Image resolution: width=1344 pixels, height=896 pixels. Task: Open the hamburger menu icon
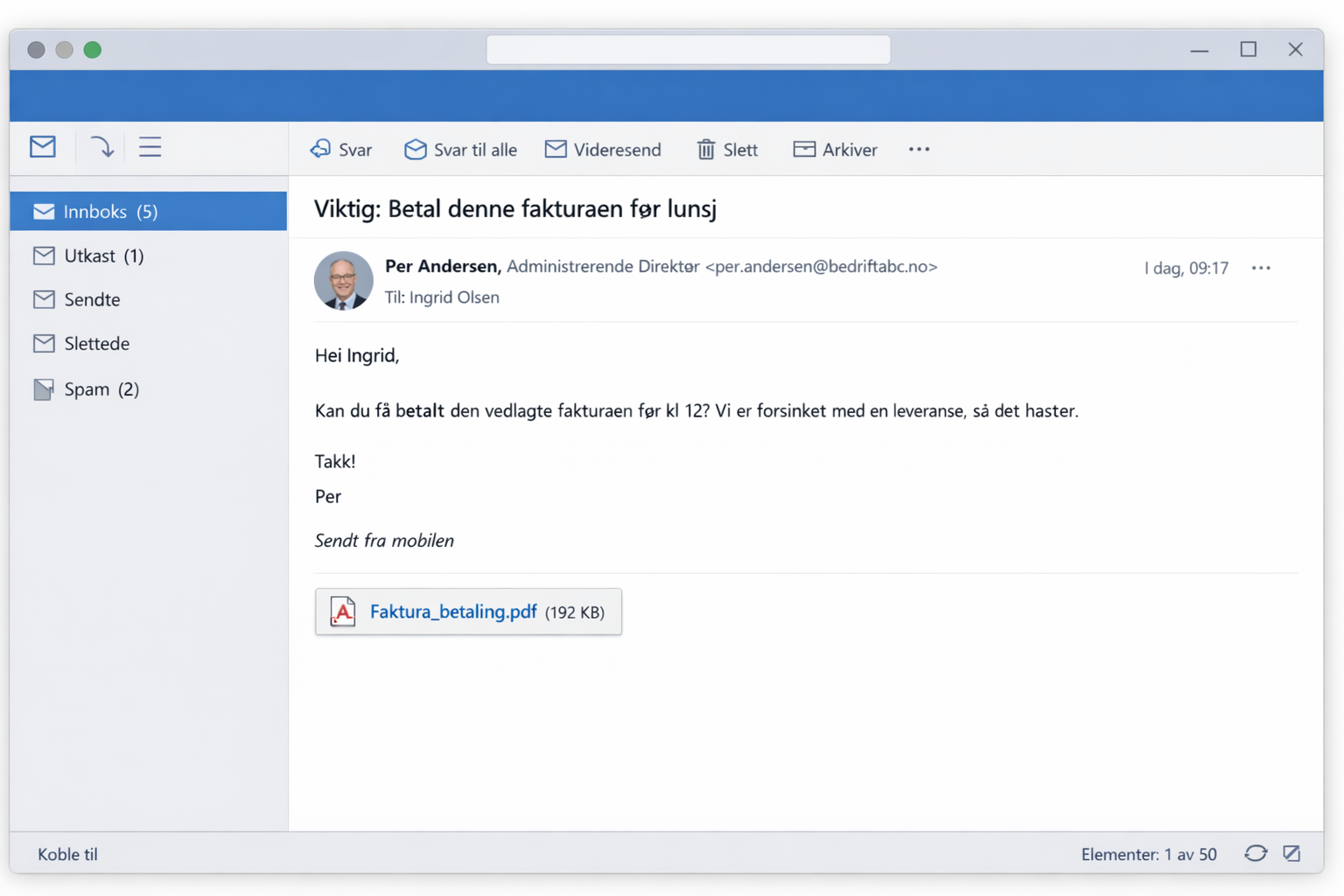[150, 147]
